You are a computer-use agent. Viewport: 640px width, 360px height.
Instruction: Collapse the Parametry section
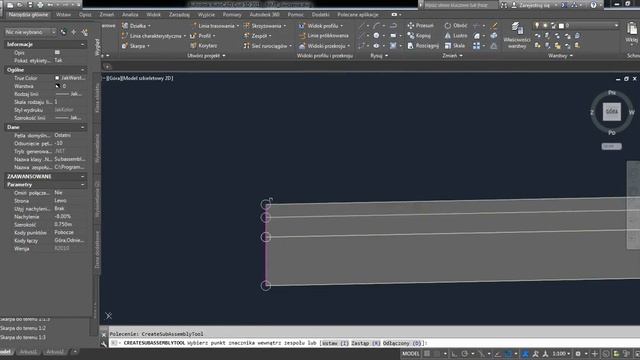click(x=82, y=185)
